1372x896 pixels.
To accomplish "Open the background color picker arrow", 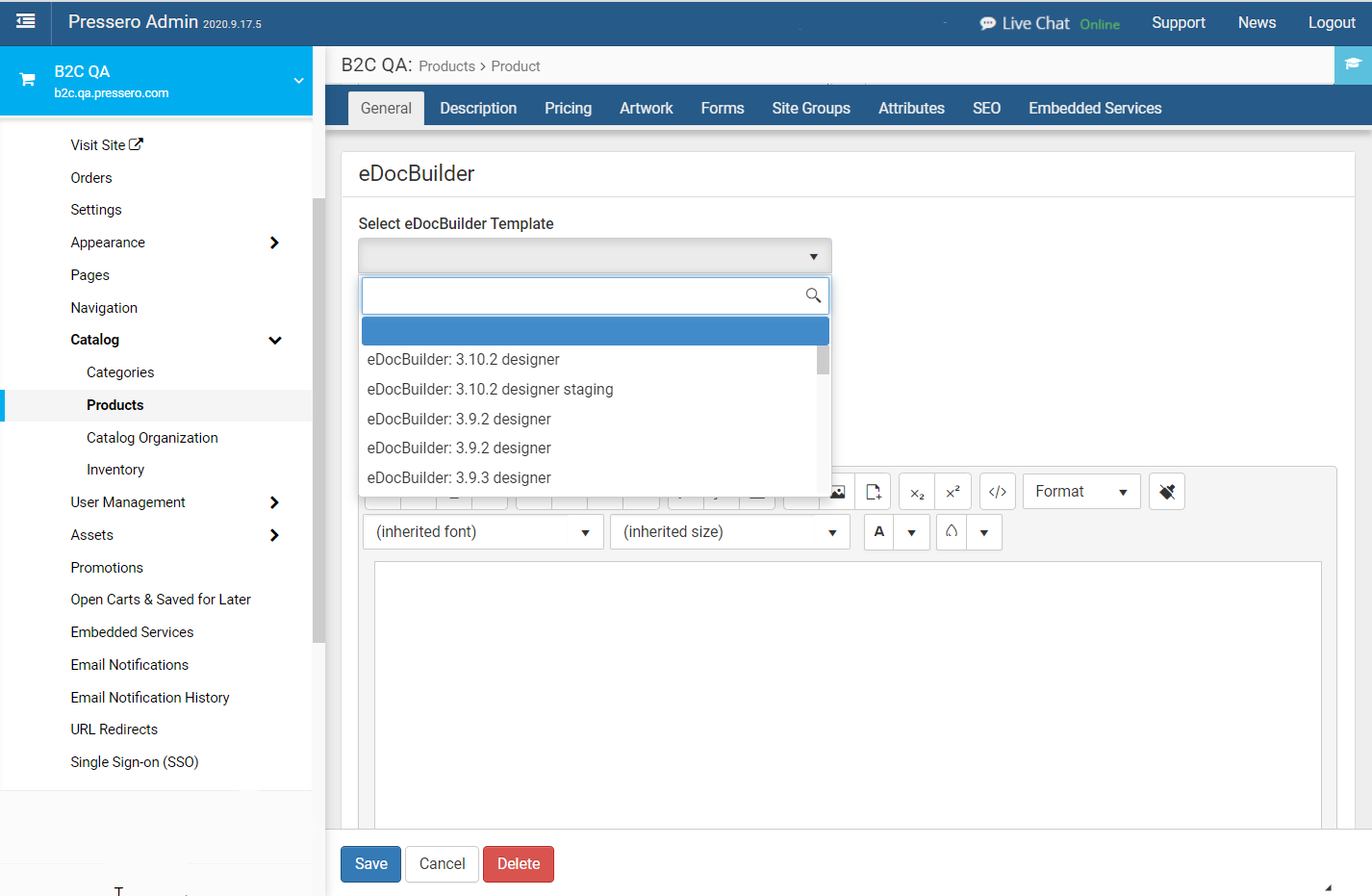I will [x=984, y=532].
